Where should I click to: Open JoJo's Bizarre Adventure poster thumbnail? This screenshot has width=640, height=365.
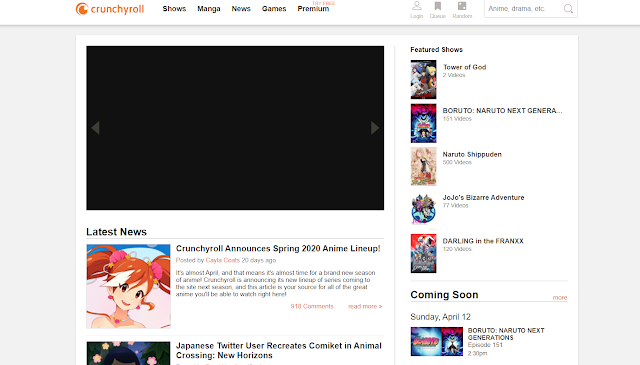pos(423,210)
